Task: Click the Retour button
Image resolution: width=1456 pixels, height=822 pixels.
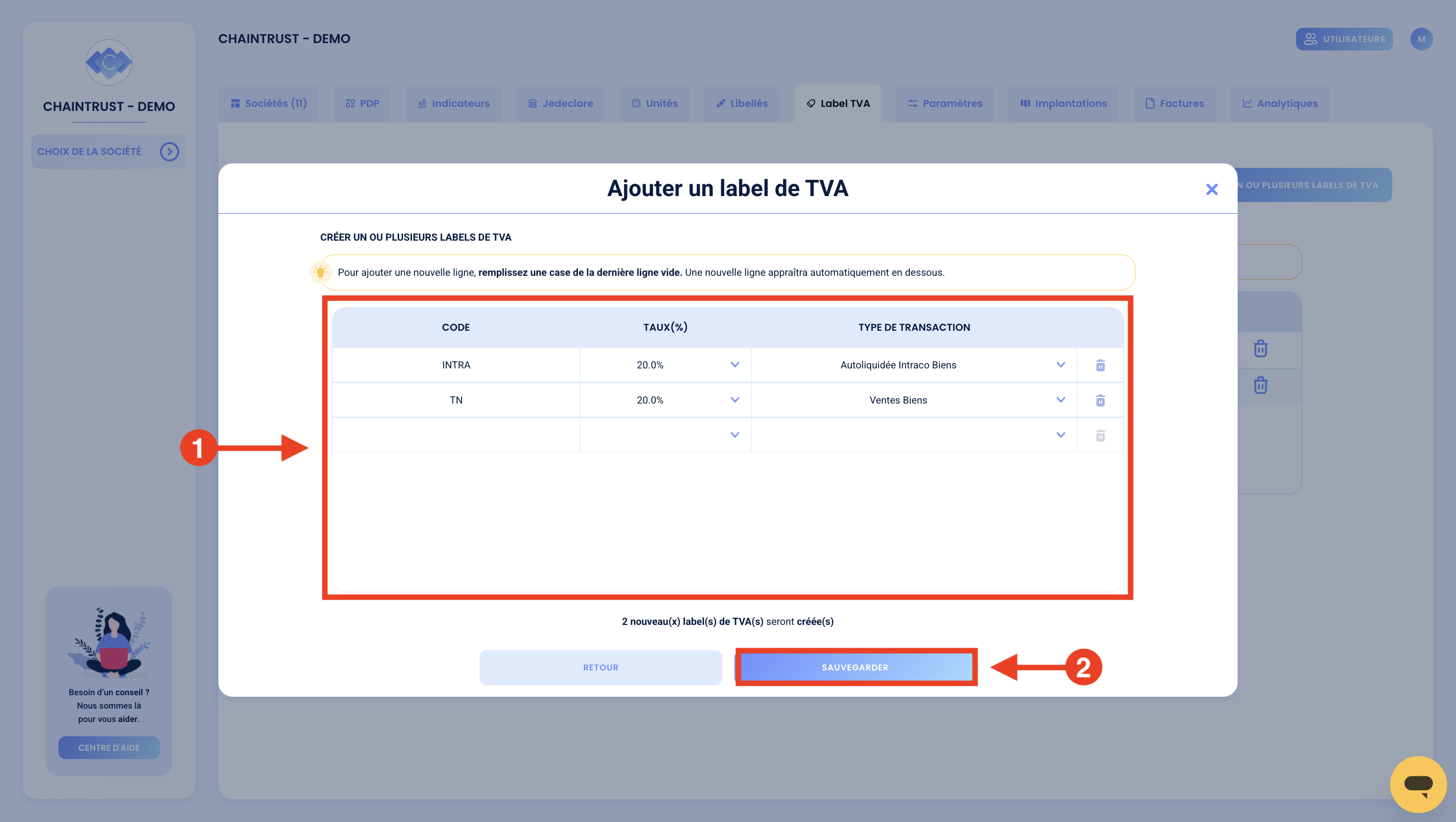Action: click(600, 667)
